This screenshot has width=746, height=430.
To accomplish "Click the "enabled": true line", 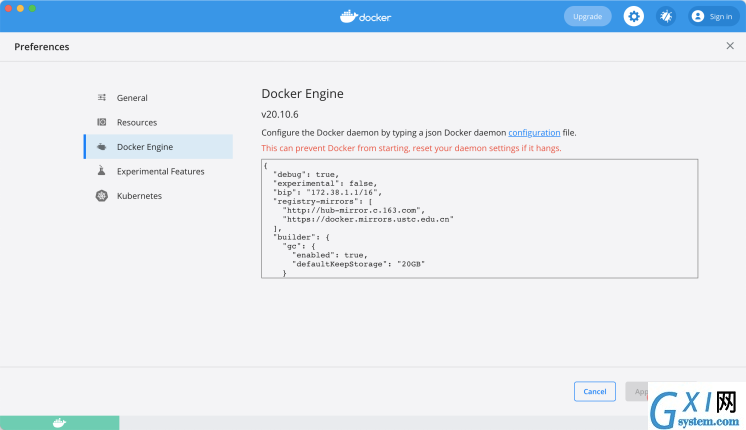I will coord(330,255).
